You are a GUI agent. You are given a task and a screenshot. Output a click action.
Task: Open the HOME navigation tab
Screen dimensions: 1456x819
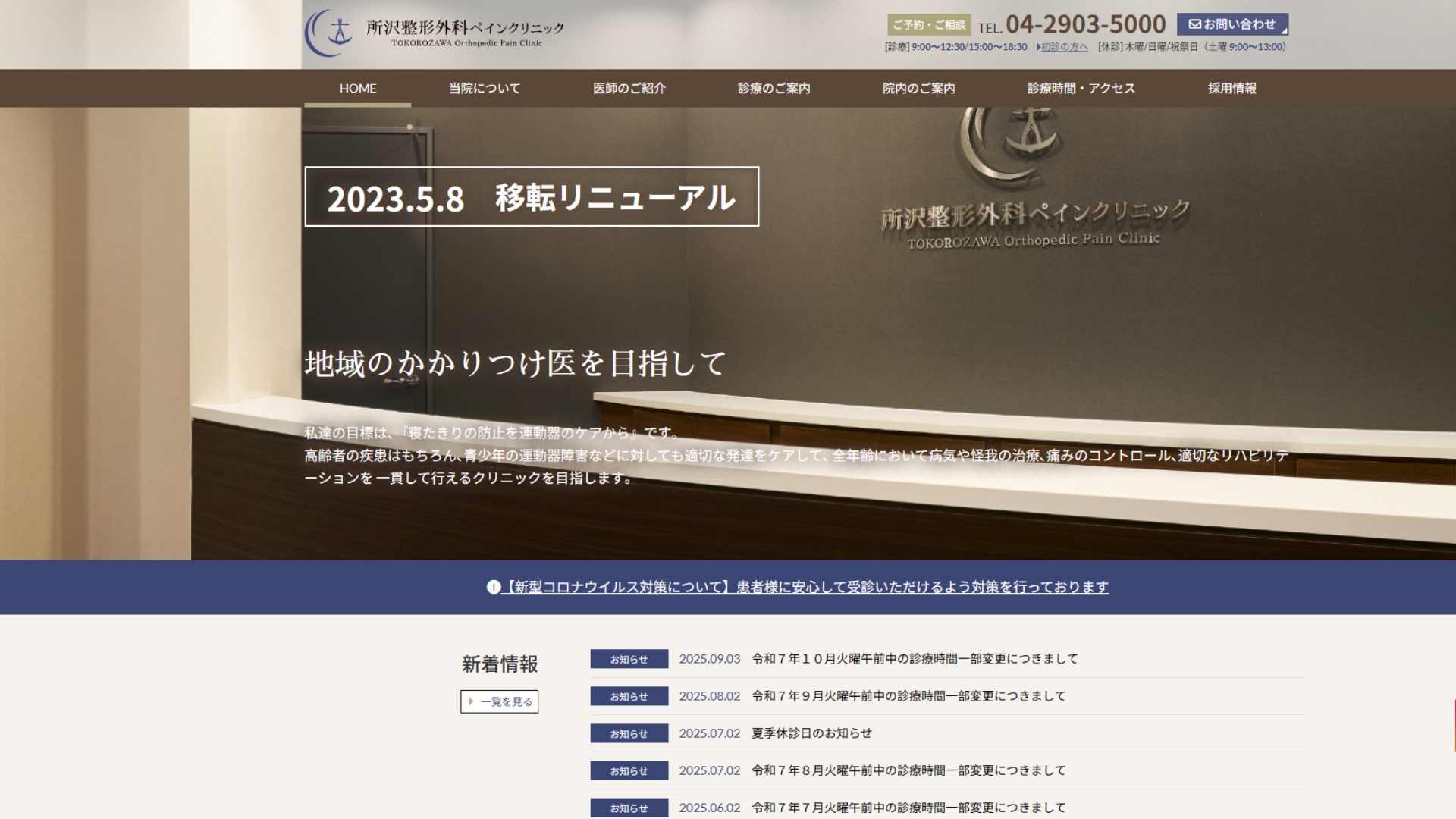[357, 88]
